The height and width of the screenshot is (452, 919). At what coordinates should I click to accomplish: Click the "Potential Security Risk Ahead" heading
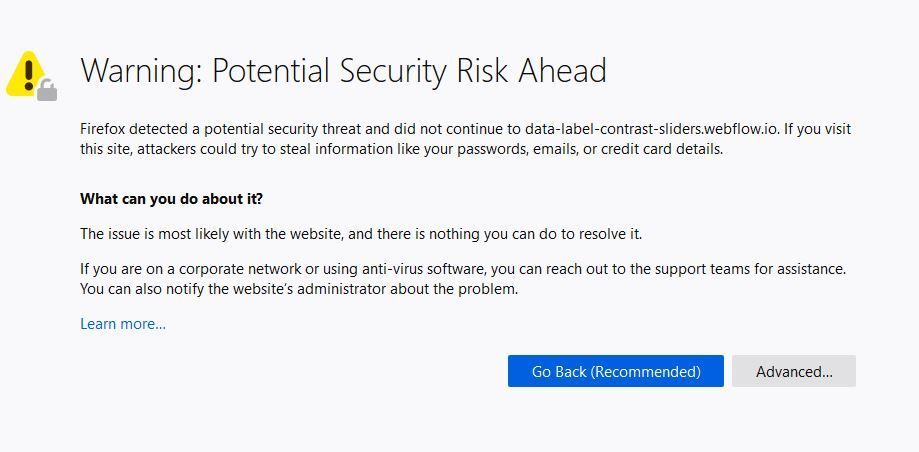click(409, 71)
